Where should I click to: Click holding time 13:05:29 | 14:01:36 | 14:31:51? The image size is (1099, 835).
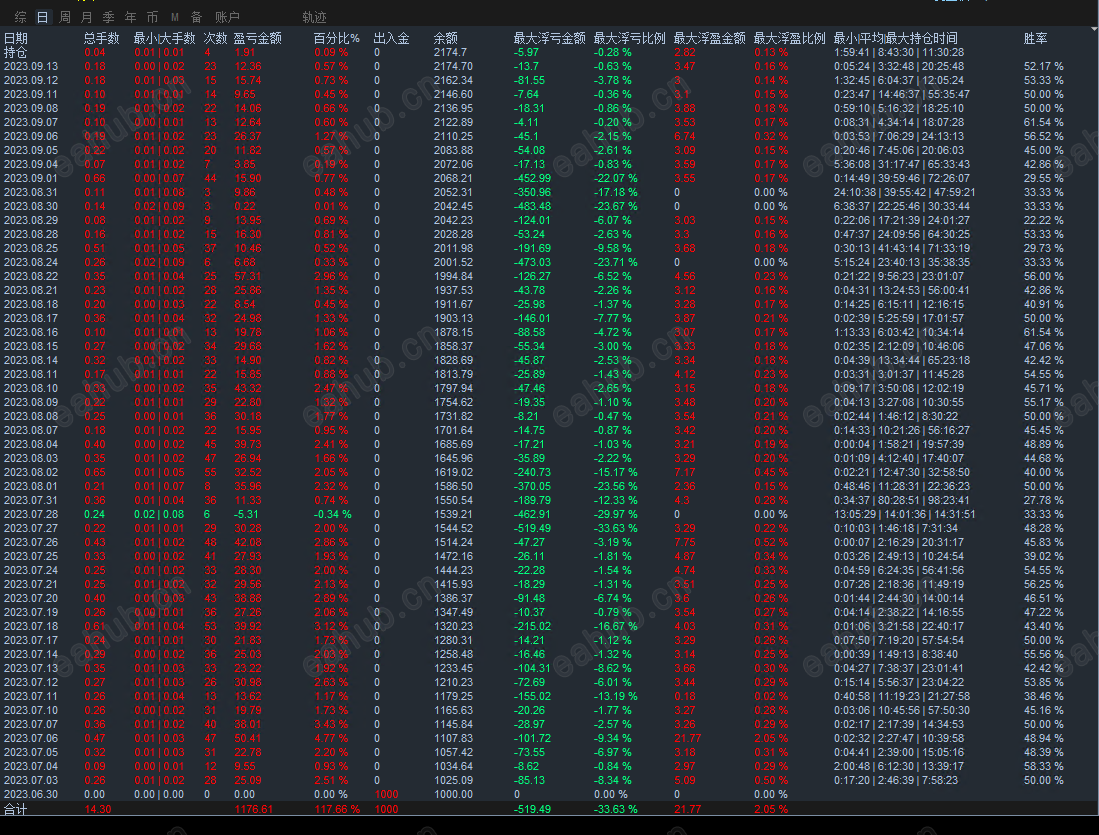905,515
